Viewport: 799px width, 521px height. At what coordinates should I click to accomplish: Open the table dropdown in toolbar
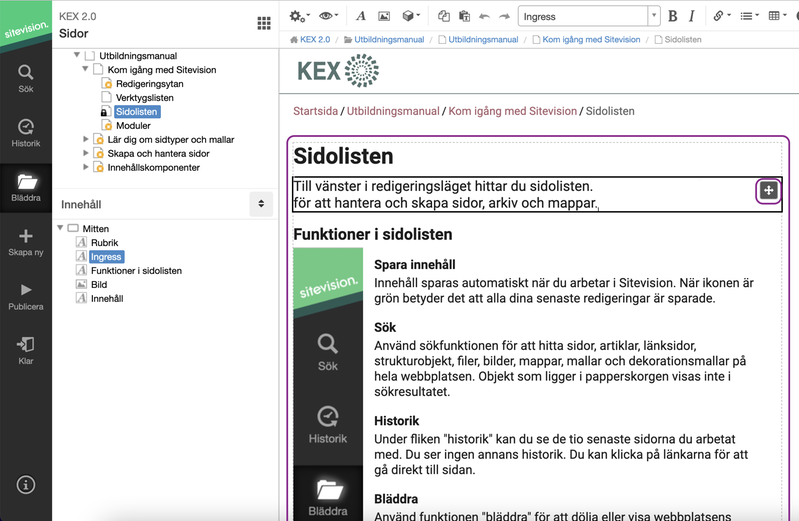(777, 16)
